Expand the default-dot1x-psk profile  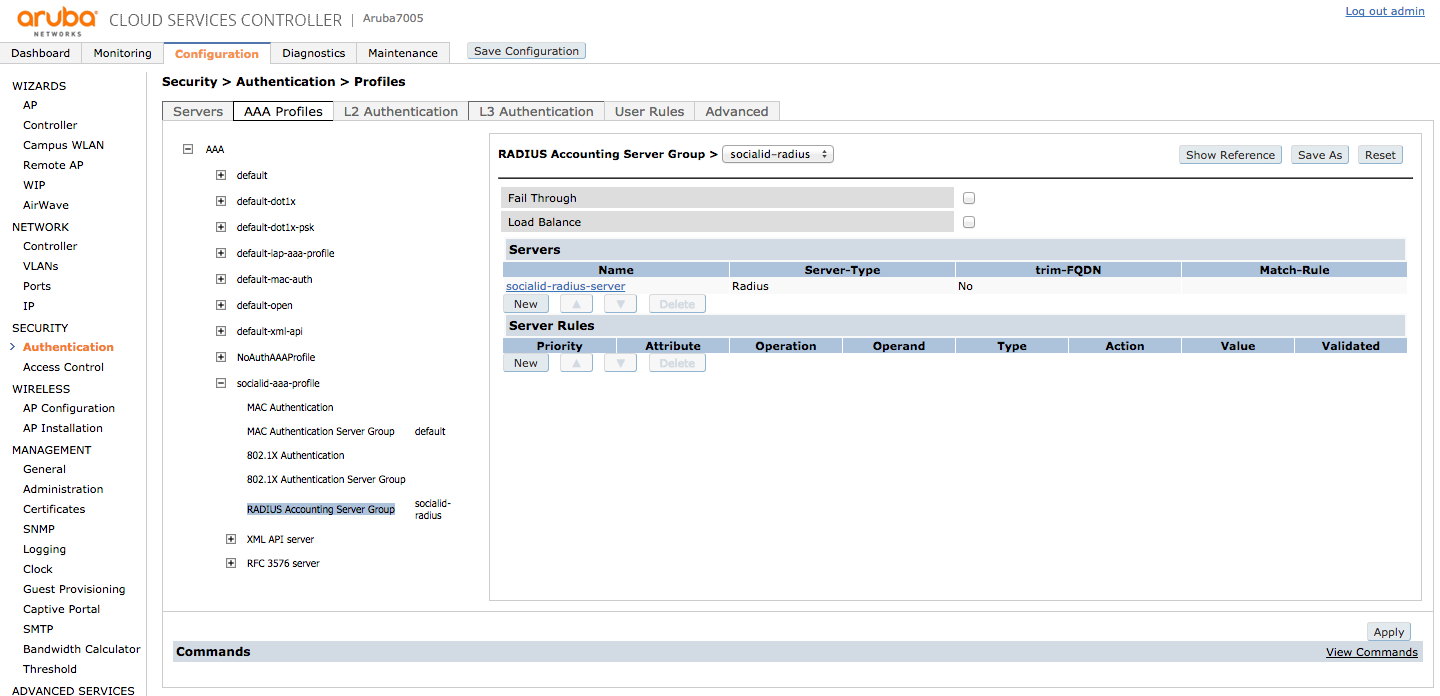[221, 227]
